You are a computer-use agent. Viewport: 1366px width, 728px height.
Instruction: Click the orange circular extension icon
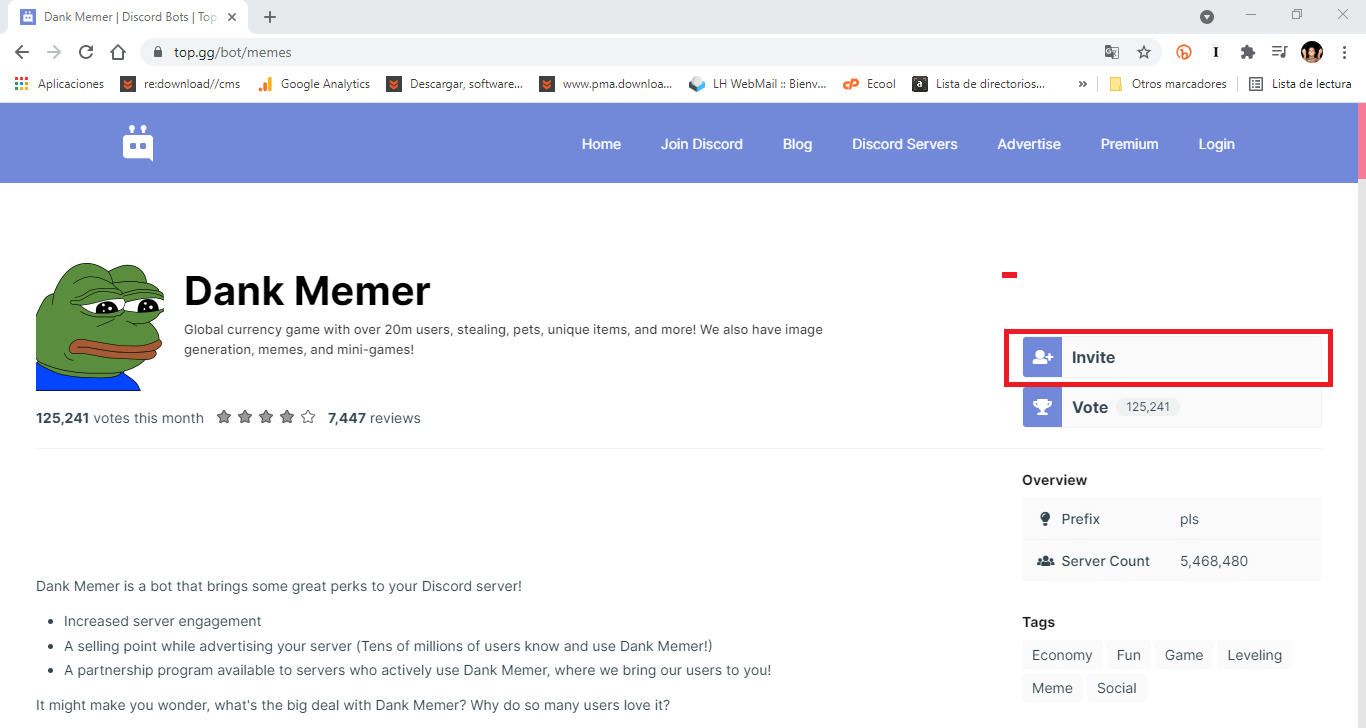pyautogui.click(x=1184, y=52)
